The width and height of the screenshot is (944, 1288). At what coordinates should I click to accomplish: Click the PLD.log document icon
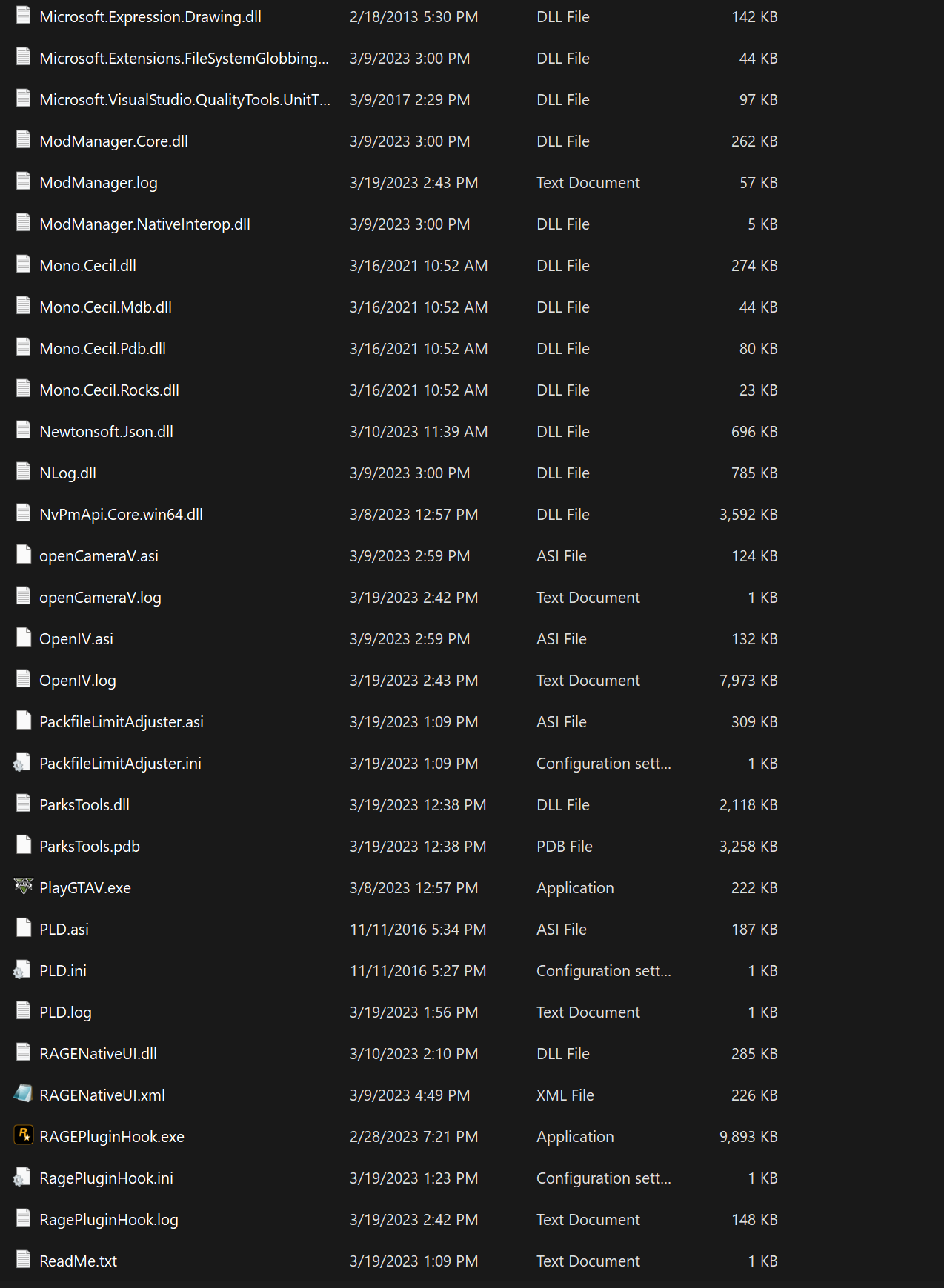(24, 1011)
